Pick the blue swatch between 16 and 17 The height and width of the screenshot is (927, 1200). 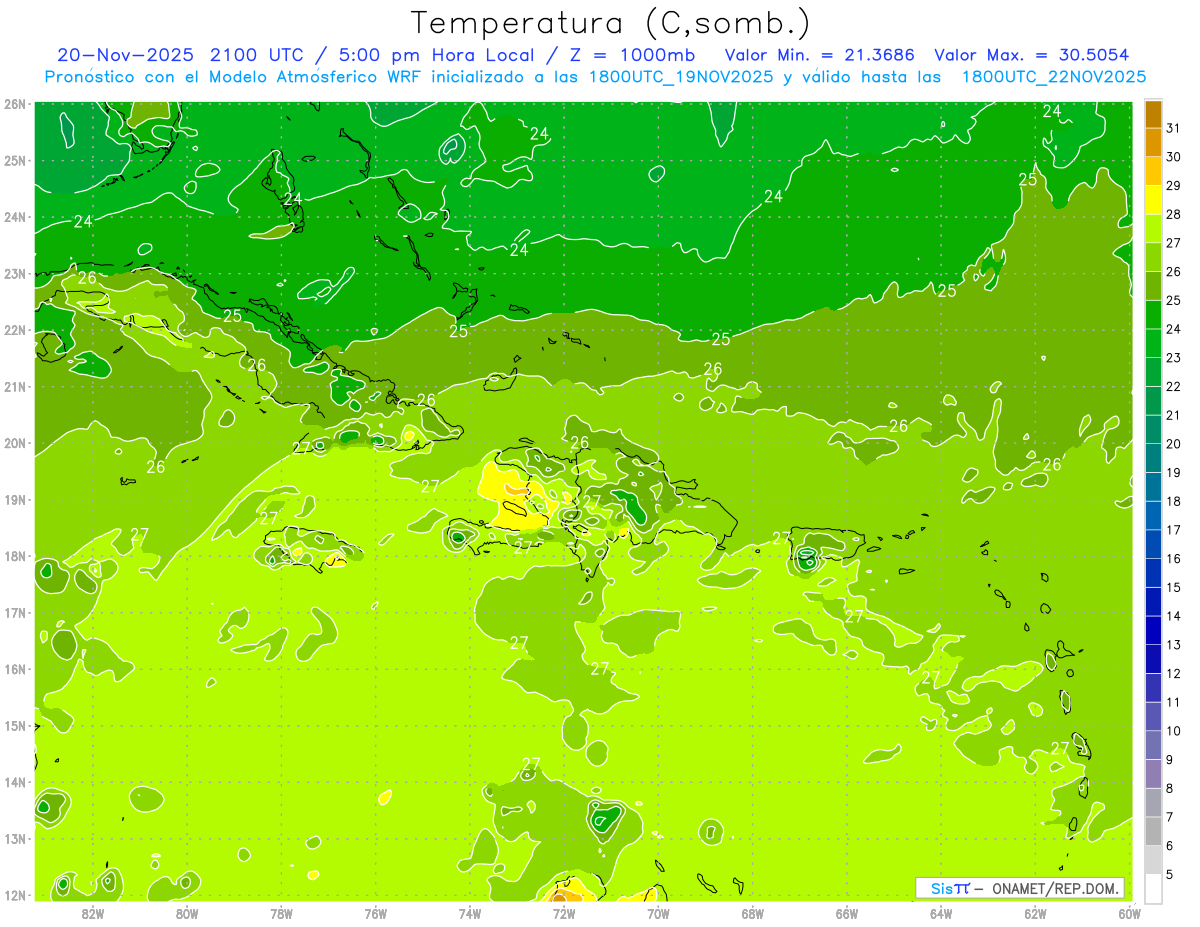1153,544
